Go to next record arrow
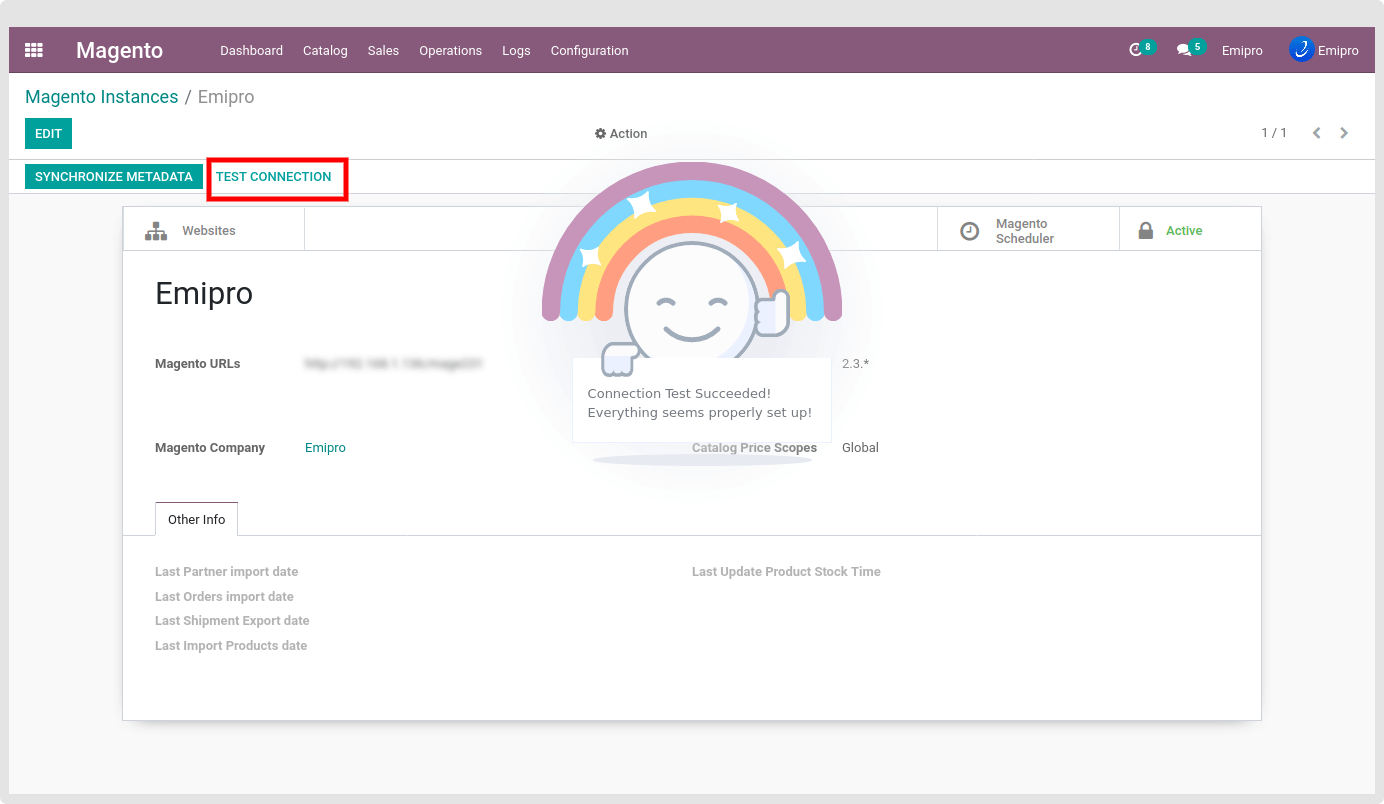Viewport: 1384px width, 804px height. (1344, 133)
